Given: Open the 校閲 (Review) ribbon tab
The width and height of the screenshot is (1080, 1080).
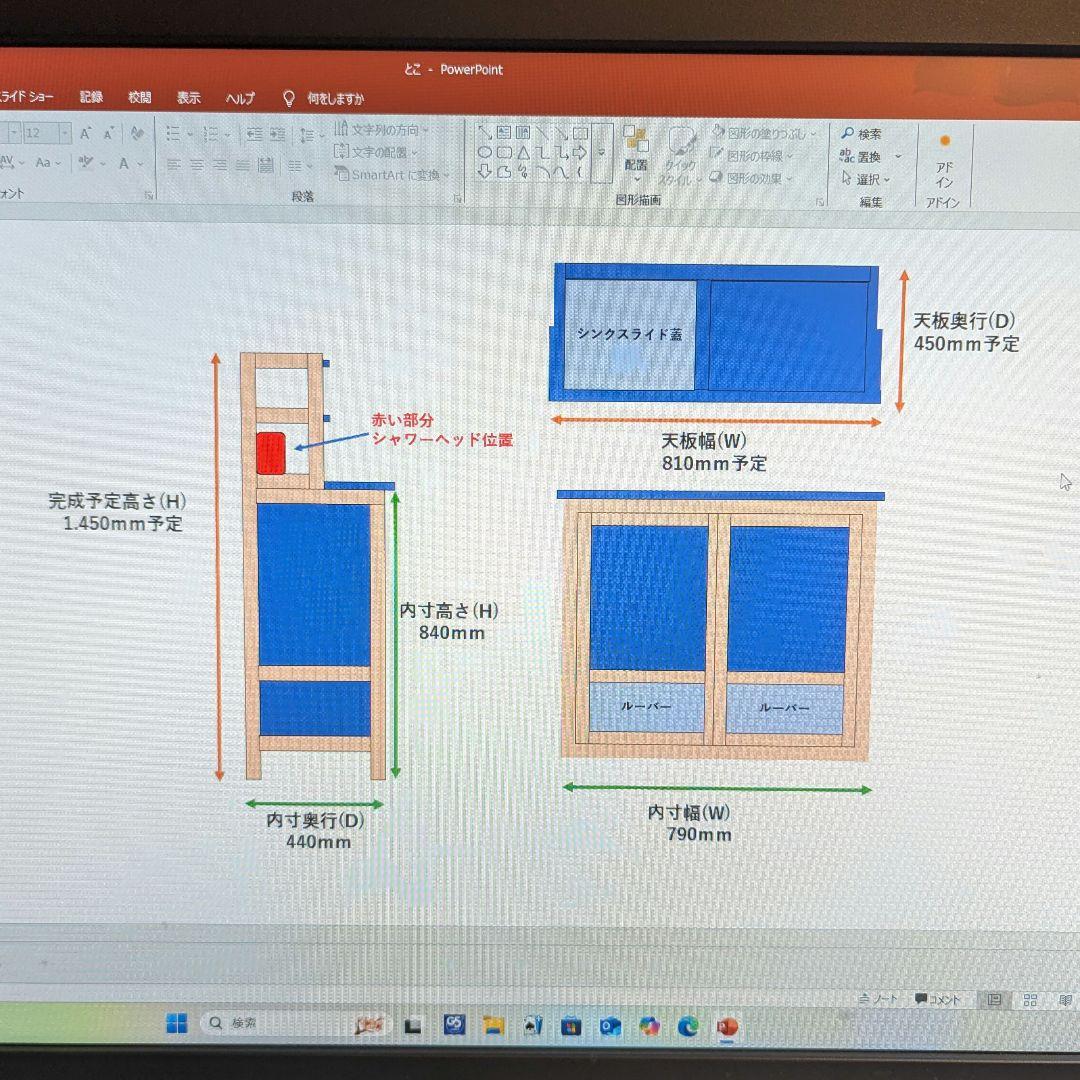Looking at the screenshot, I should pos(139,98).
